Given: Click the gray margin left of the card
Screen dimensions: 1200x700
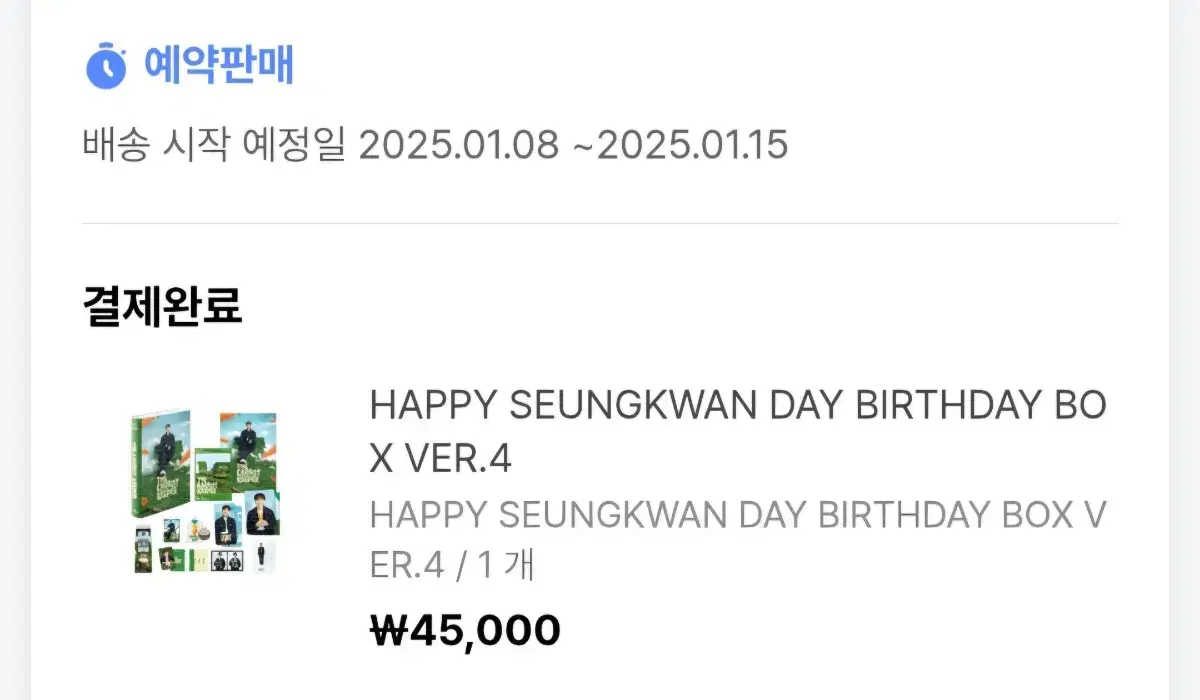Looking at the screenshot, I should click(x=15, y=350).
